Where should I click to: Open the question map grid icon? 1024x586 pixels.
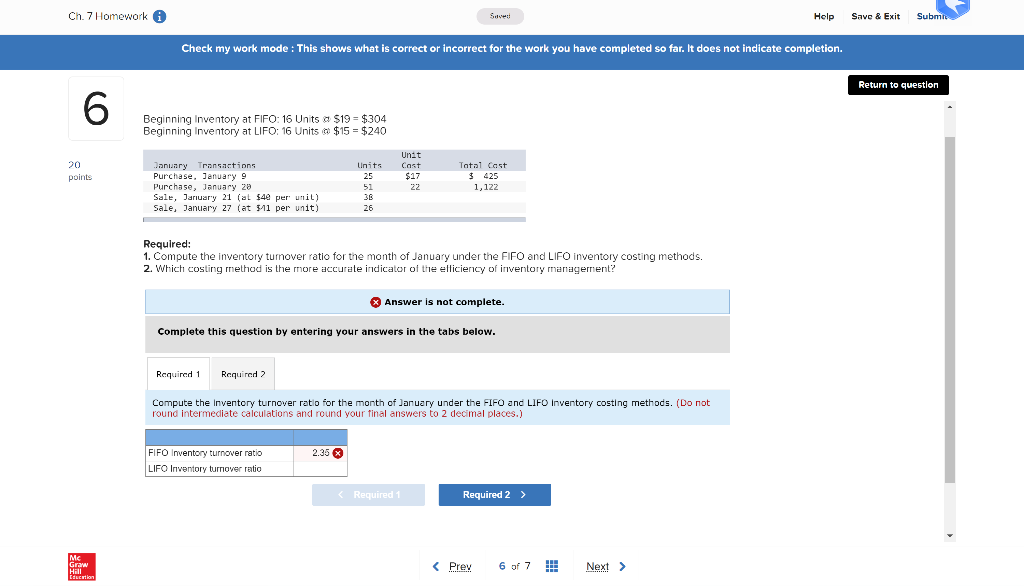551,566
